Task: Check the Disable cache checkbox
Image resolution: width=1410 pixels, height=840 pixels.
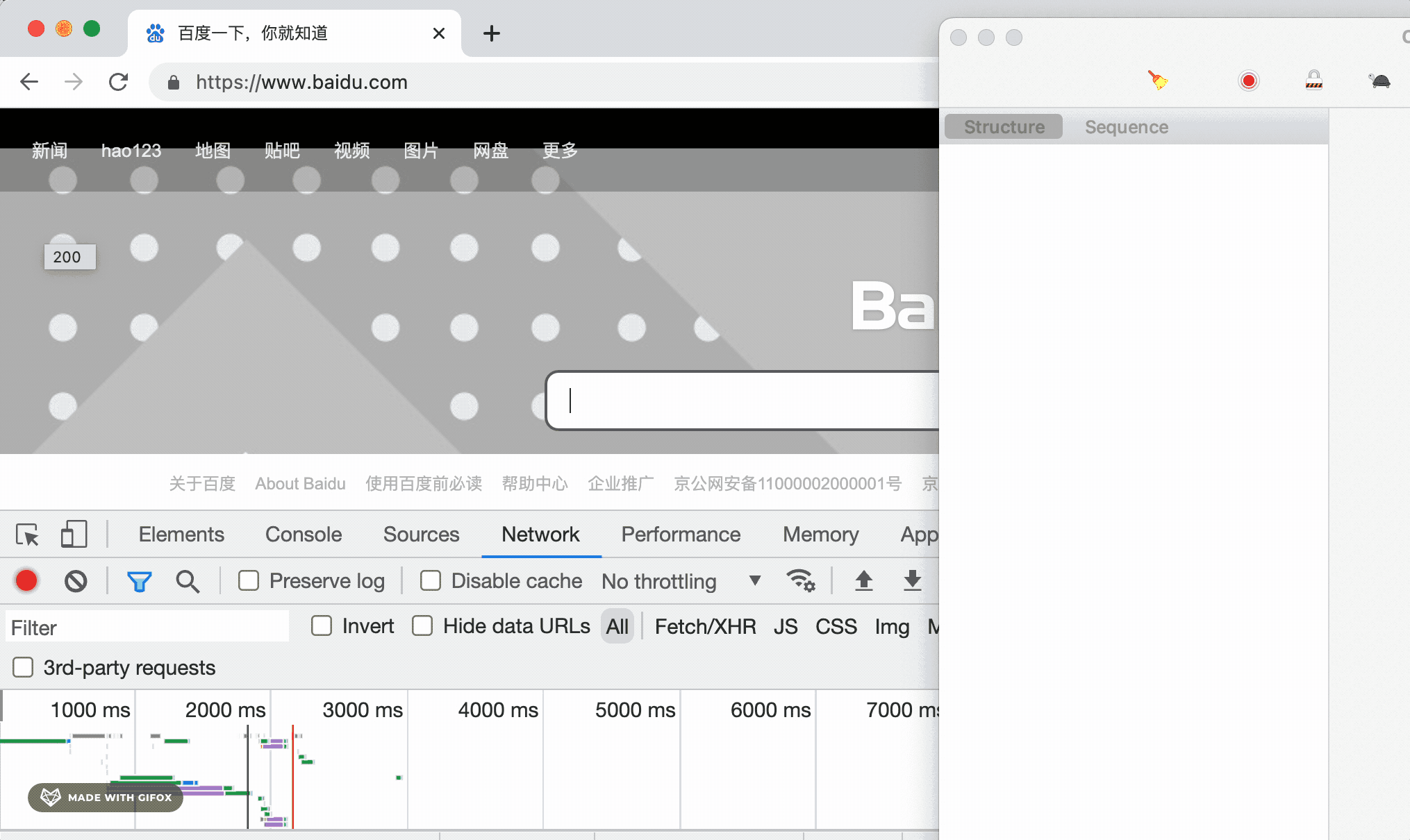Action: coord(431,580)
